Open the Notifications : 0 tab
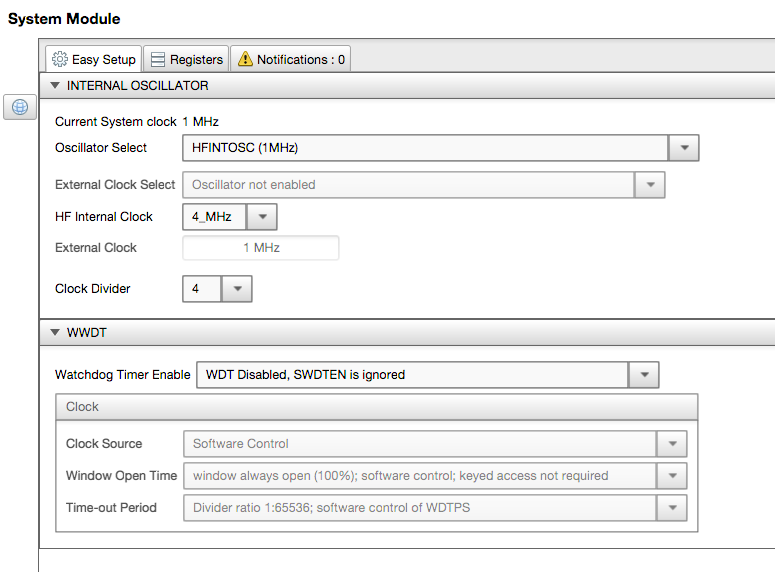 pyautogui.click(x=291, y=59)
